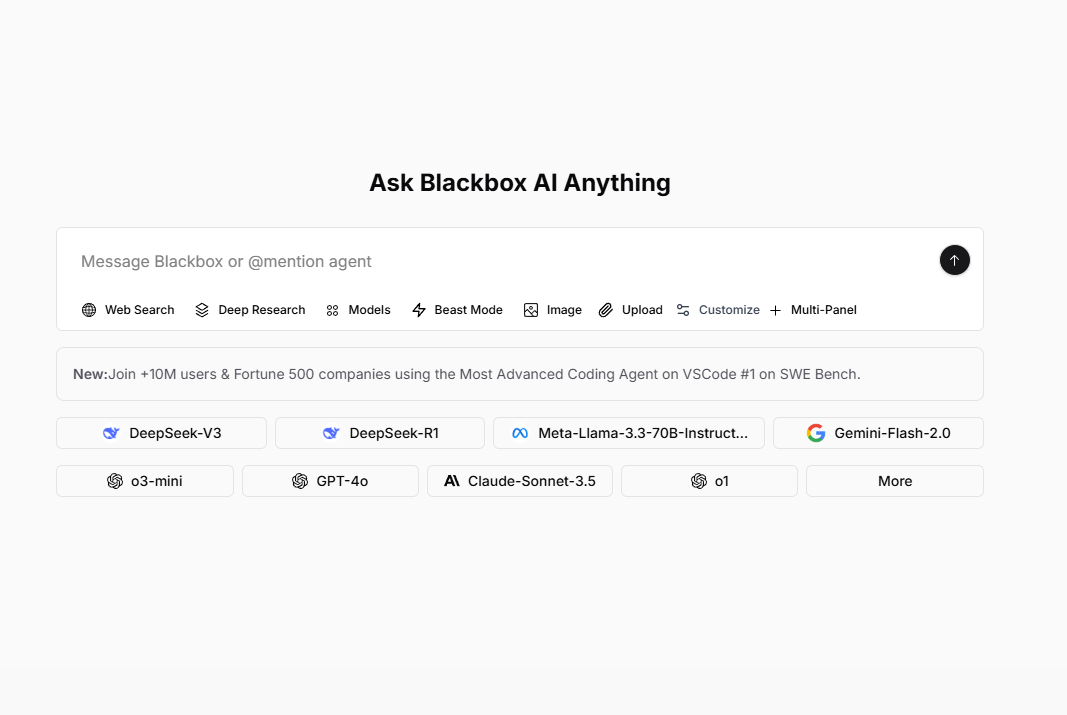Click the send arrow button

pos(955,260)
